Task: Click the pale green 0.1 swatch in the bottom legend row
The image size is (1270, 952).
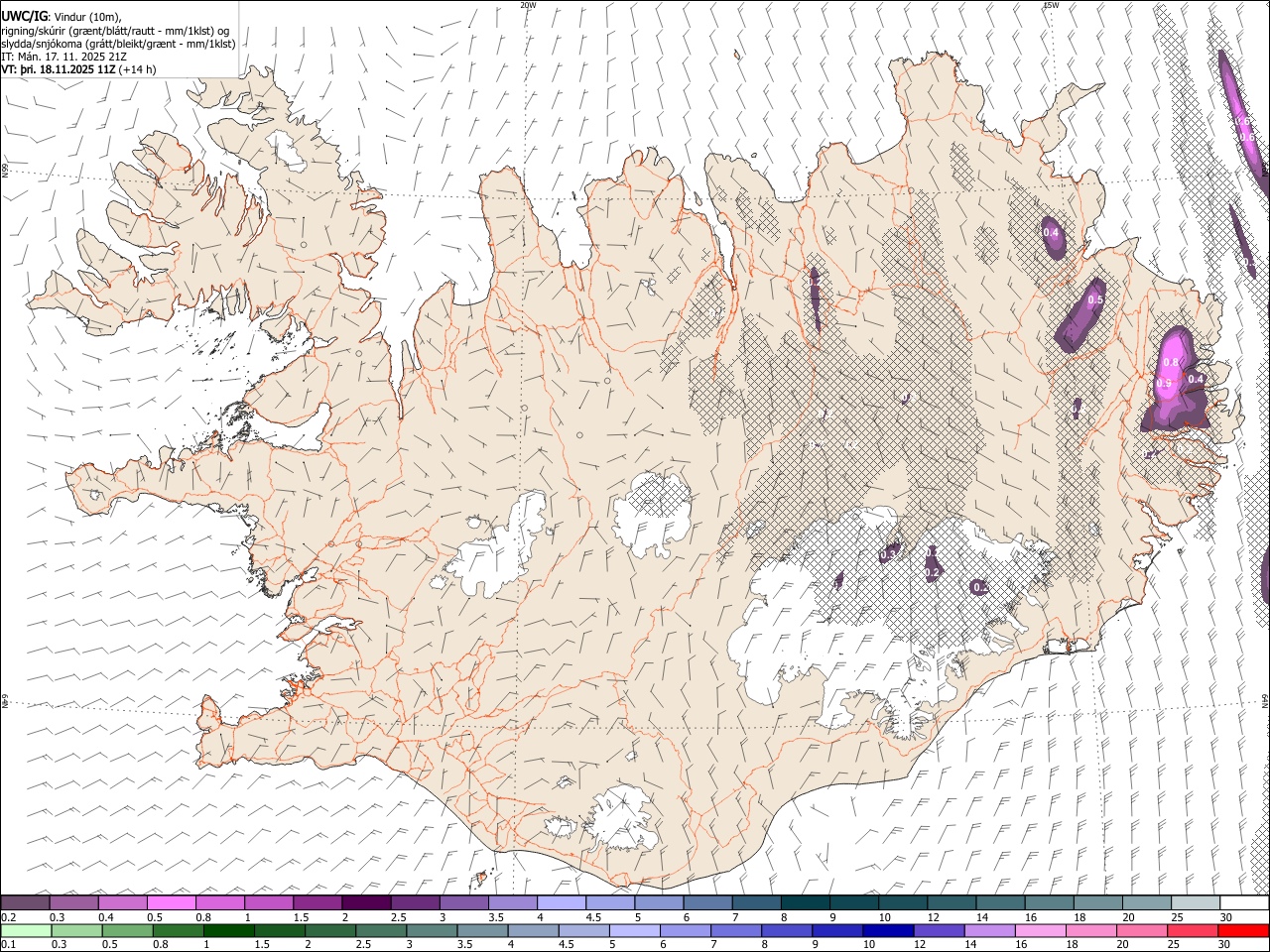Action: pos(26,931)
